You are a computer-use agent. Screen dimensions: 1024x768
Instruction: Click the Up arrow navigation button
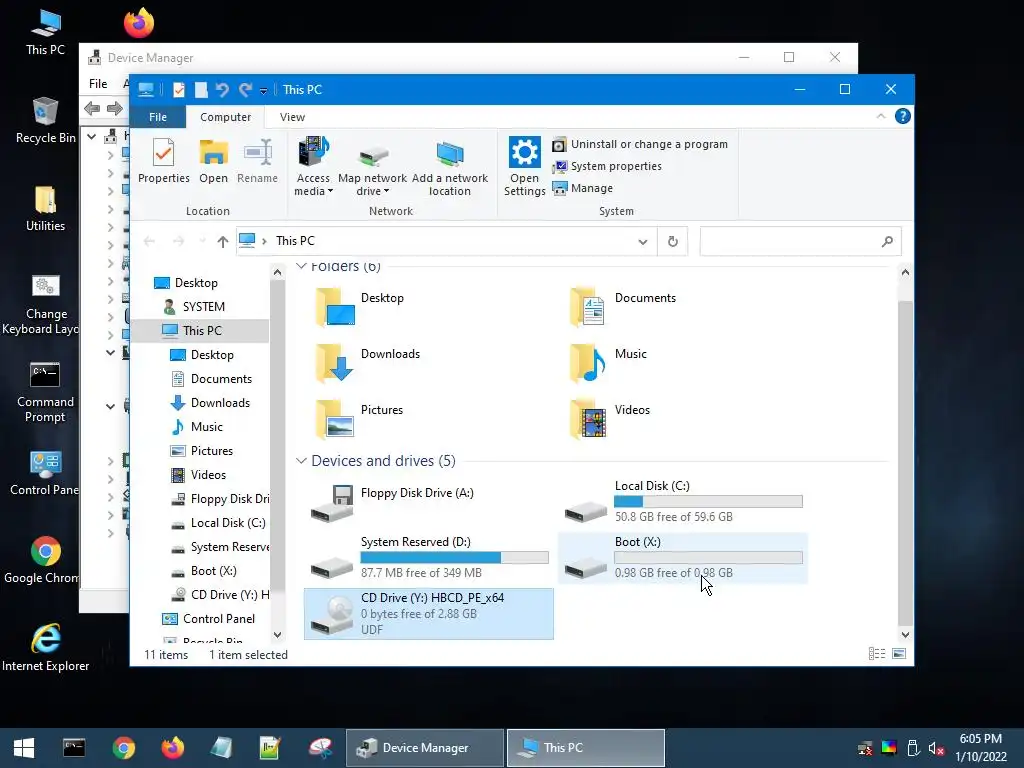[x=223, y=242]
